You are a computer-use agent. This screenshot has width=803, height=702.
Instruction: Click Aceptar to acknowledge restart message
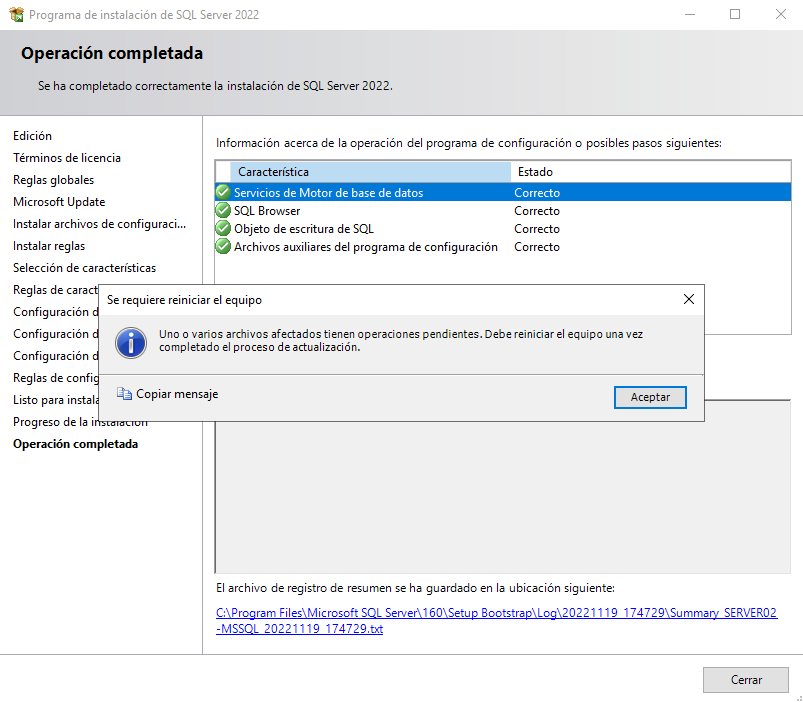650,397
